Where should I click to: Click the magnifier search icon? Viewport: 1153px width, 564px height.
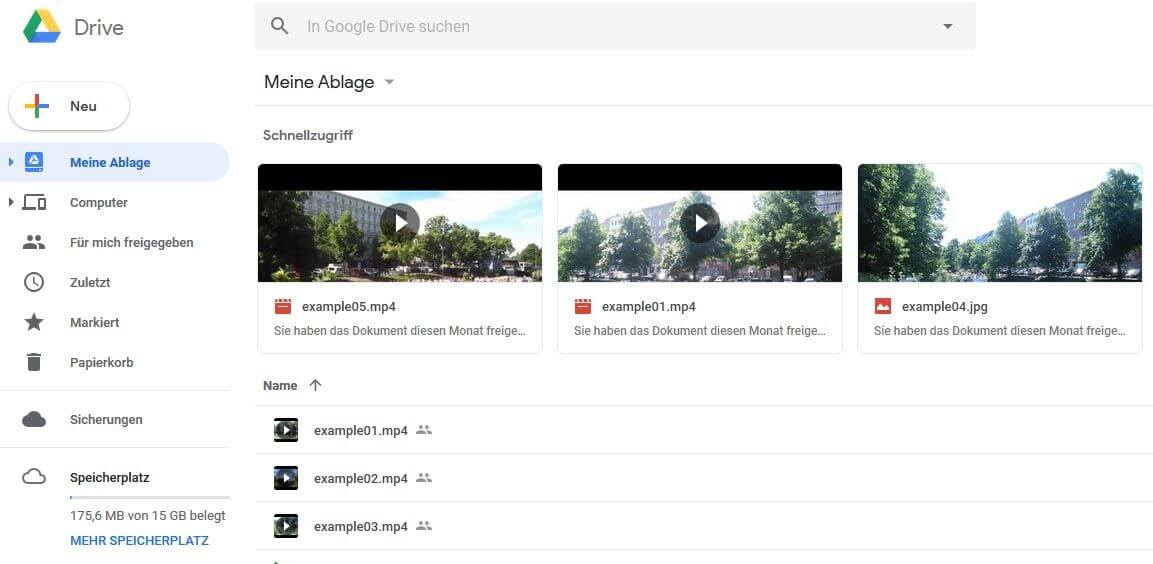(280, 26)
